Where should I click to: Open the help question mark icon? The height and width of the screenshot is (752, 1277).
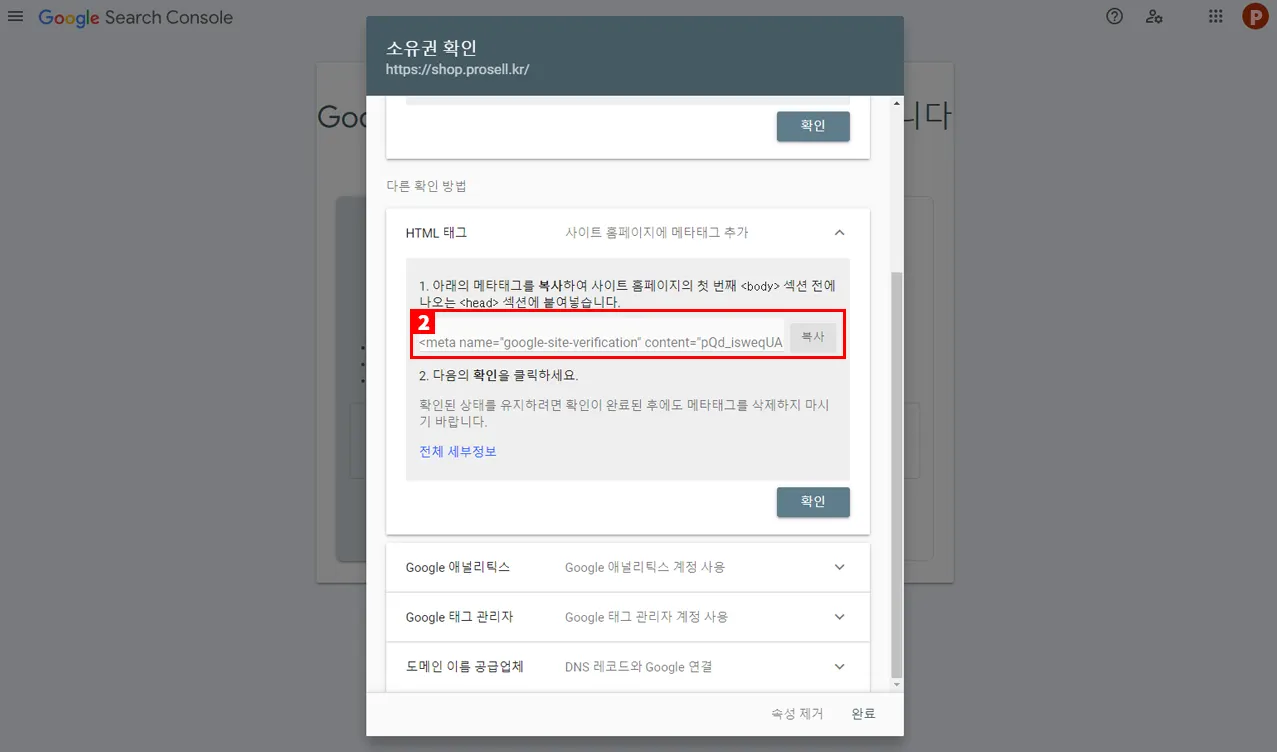(x=1114, y=16)
